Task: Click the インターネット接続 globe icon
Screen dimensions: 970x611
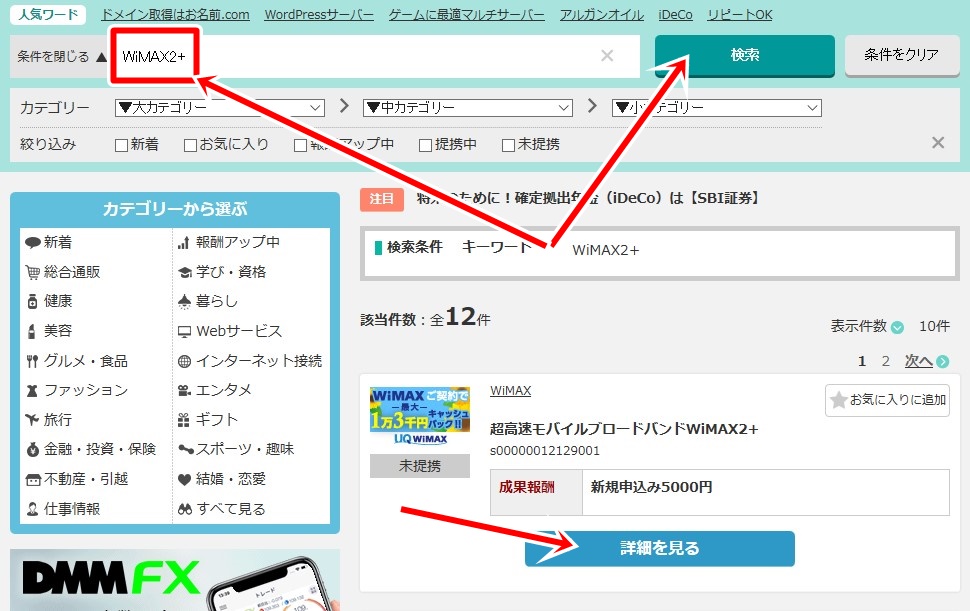Action: pos(184,361)
